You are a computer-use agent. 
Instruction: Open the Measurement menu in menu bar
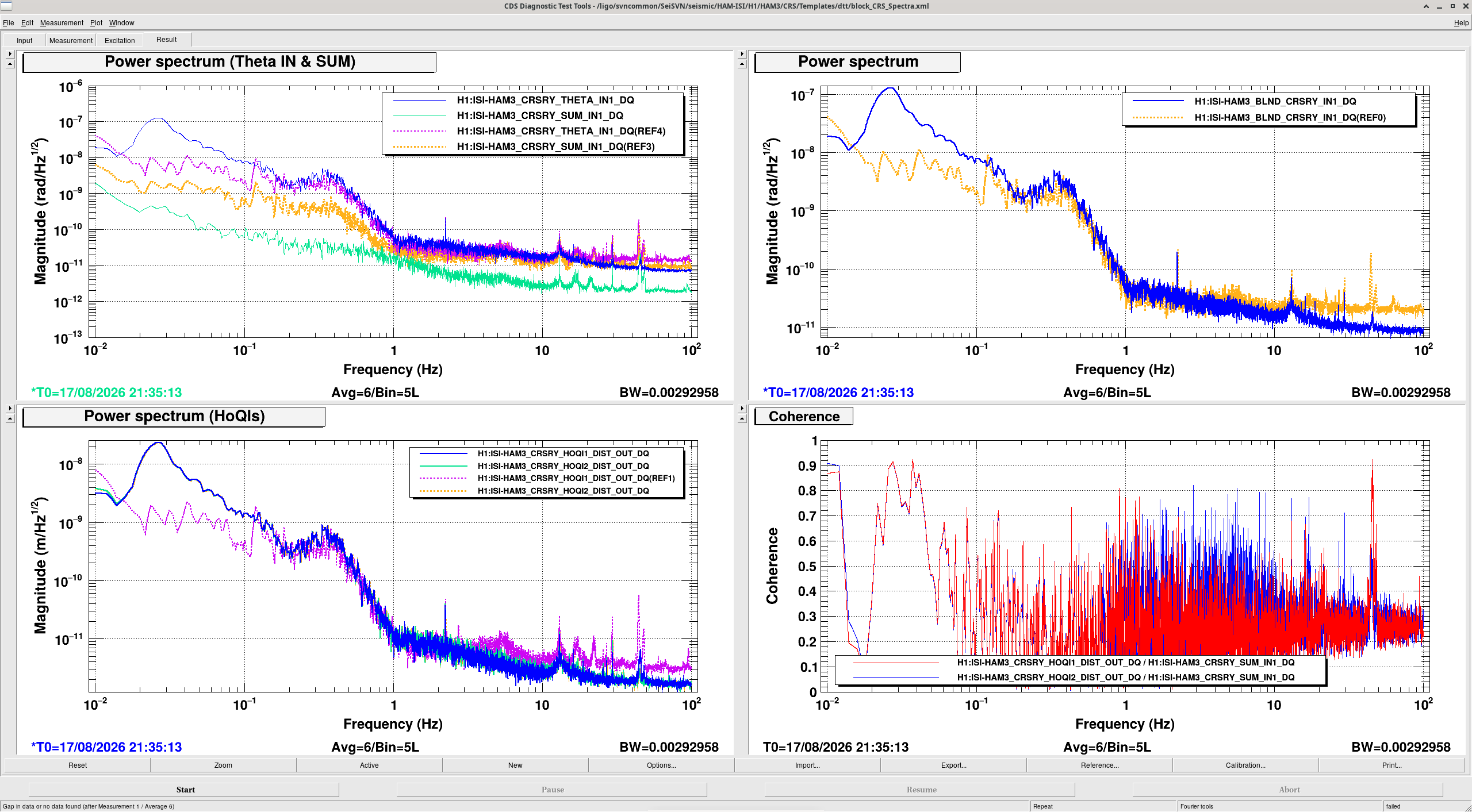pos(62,23)
